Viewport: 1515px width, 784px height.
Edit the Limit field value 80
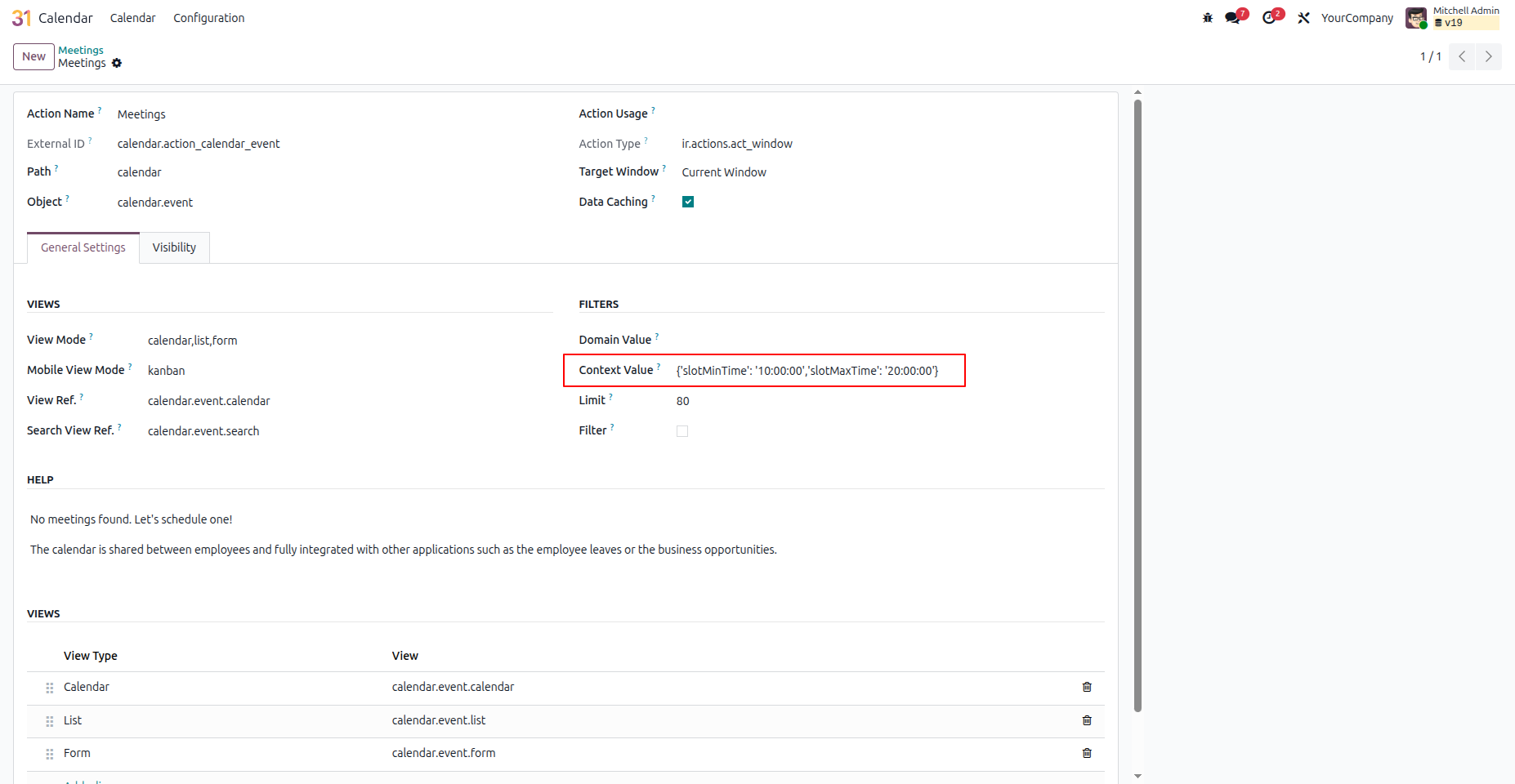891,401
